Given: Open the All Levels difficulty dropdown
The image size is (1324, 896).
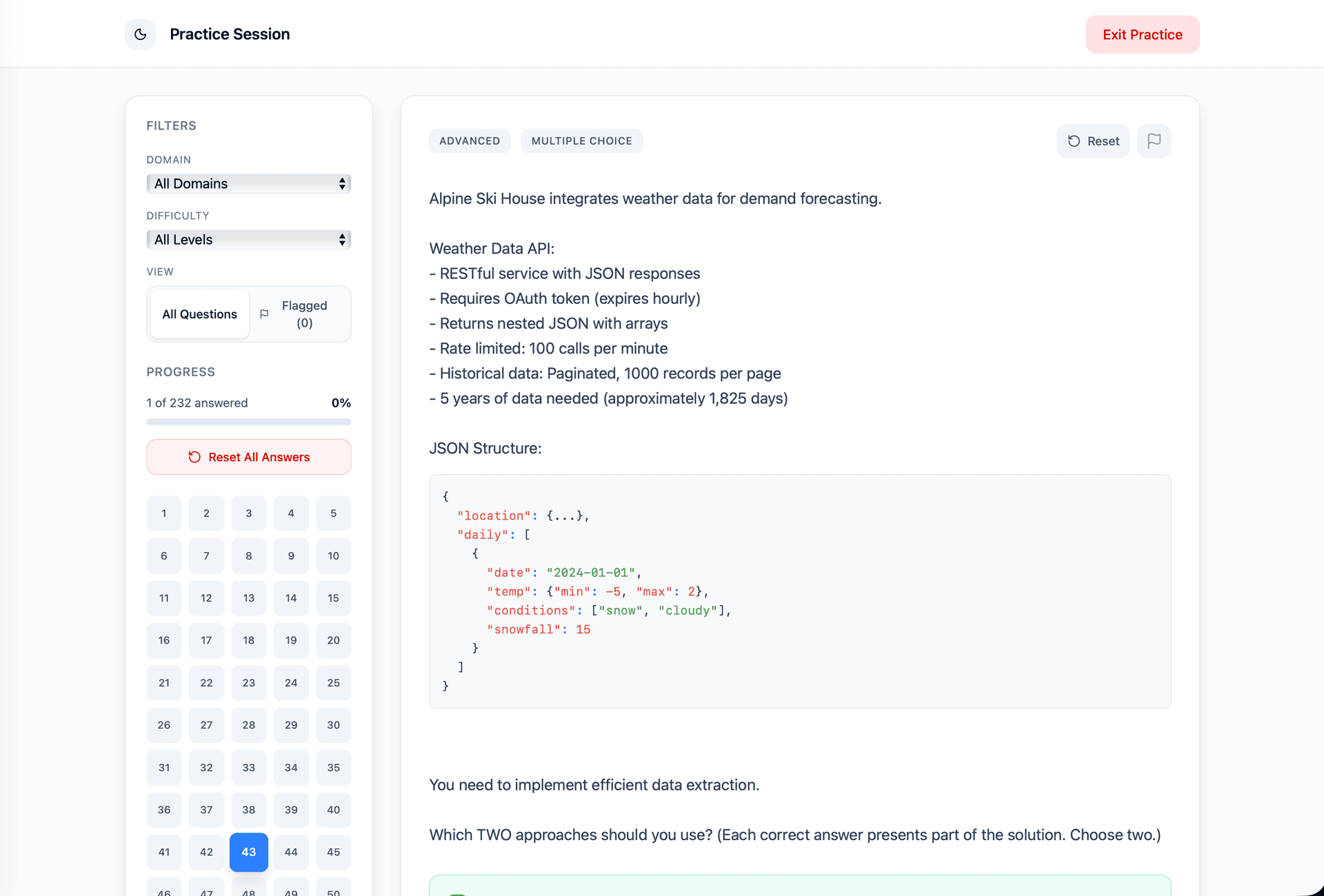Looking at the screenshot, I should click(249, 240).
